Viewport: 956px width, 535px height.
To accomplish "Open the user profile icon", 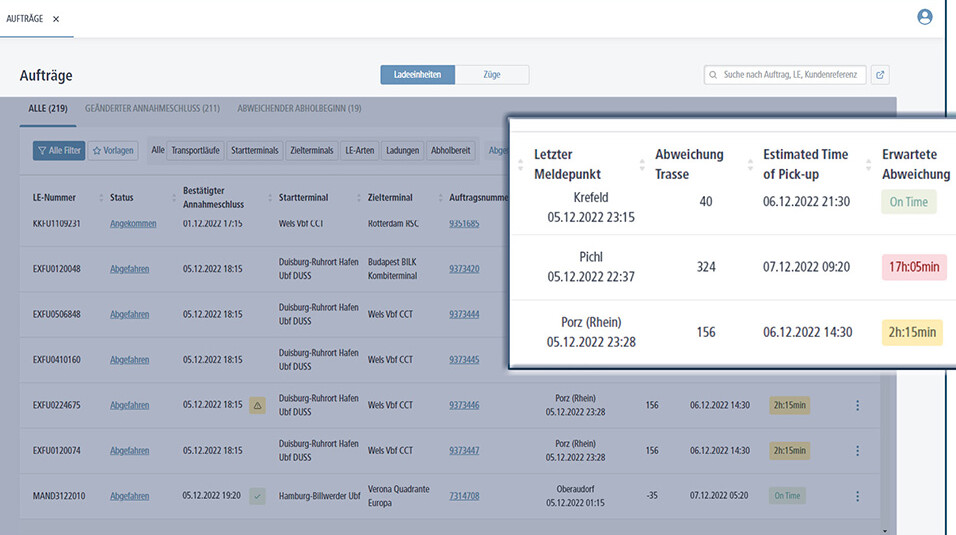I will pyautogui.click(x=924, y=17).
